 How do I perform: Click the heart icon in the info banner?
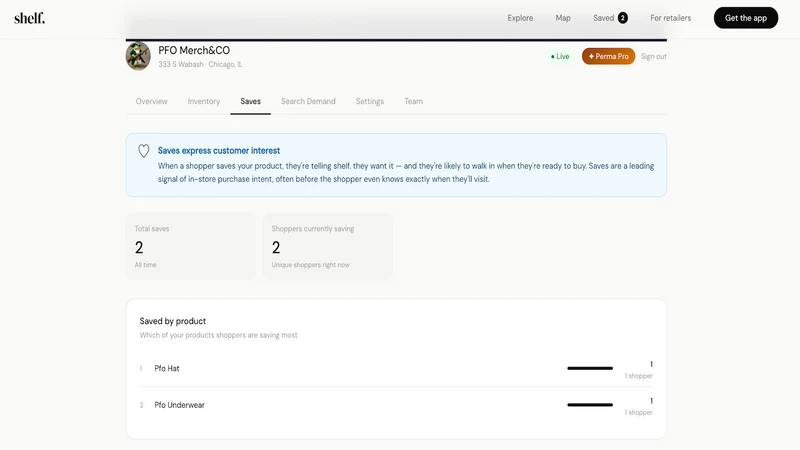pyautogui.click(x=144, y=151)
